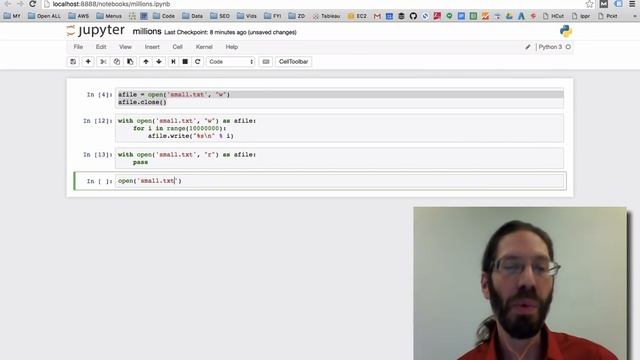This screenshot has width=640, height=360.
Task: Open the Menus bookmarks folder
Action: click(109, 16)
